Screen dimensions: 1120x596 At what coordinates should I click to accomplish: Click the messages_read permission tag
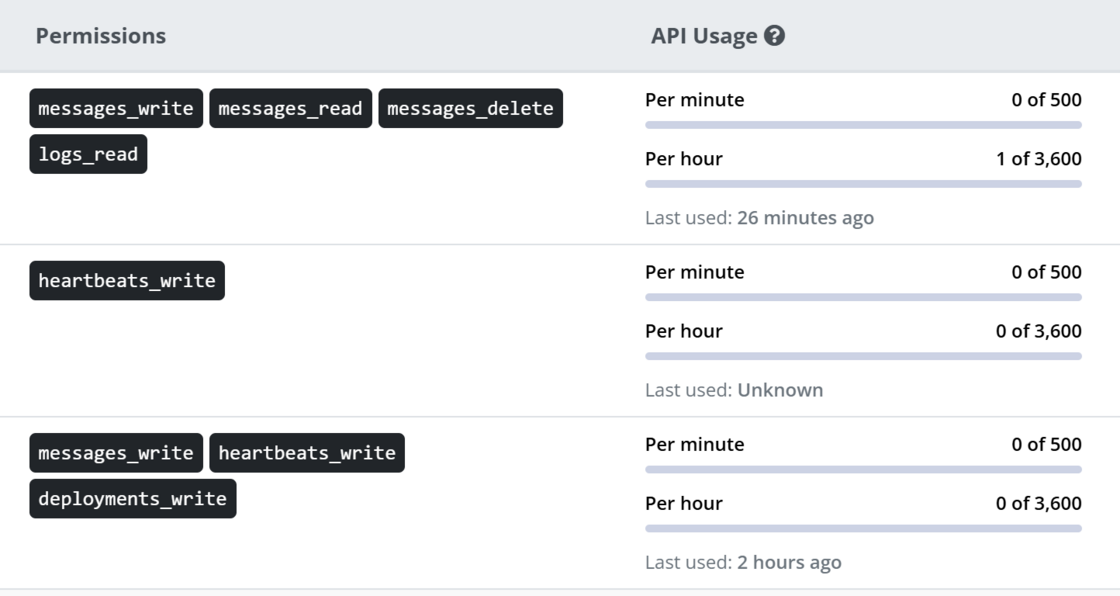click(291, 109)
